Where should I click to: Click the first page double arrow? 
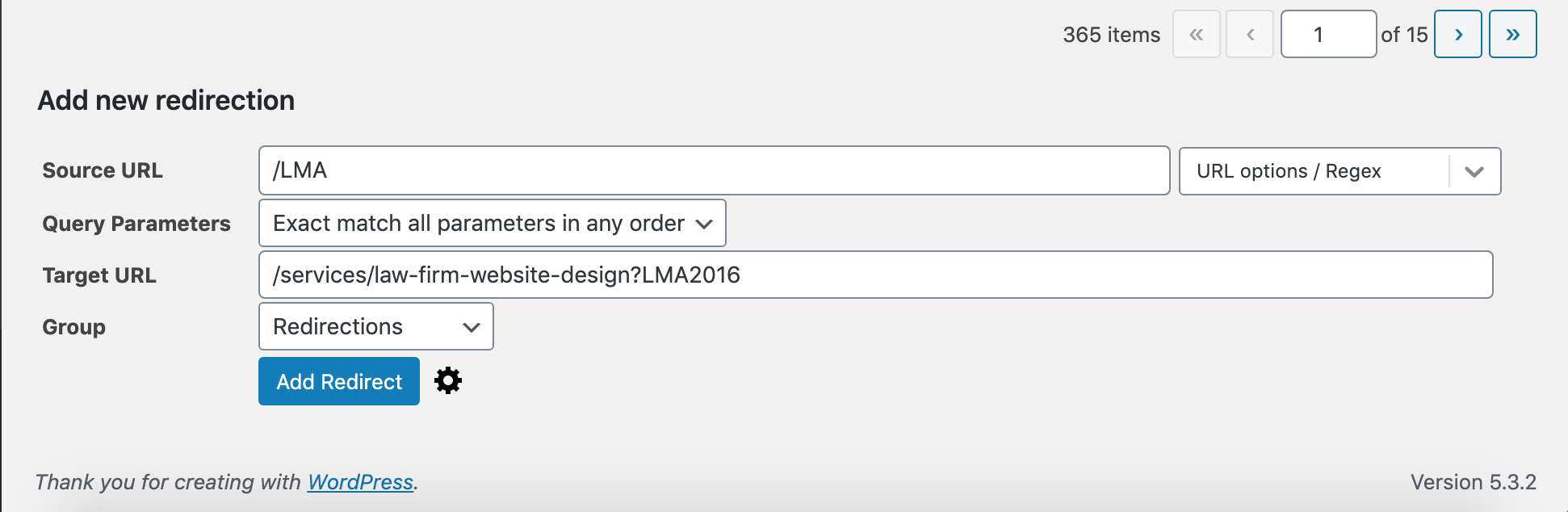pyautogui.click(x=1197, y=34)
